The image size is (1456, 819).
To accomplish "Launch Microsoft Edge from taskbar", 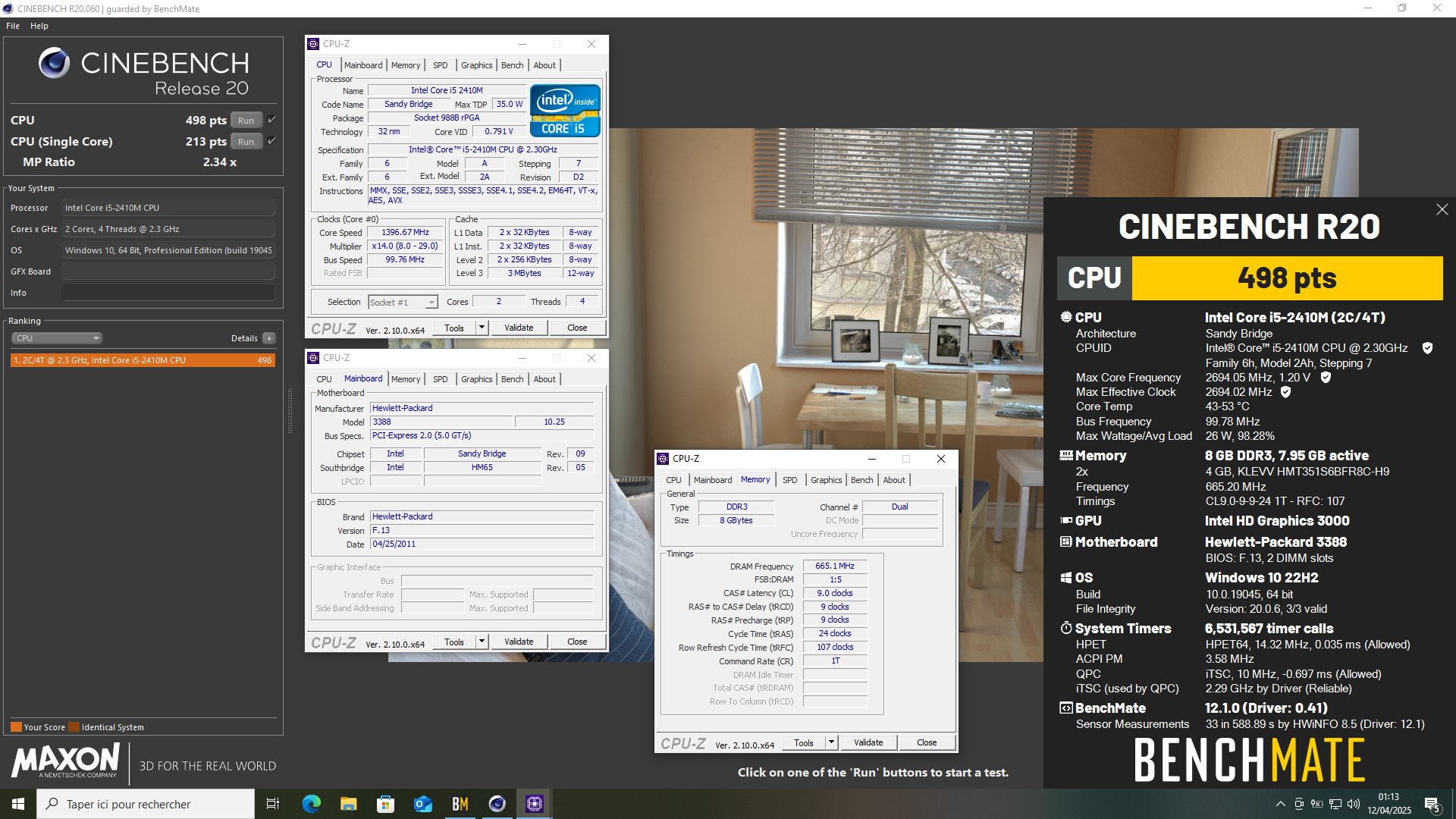I will (311, 804).
